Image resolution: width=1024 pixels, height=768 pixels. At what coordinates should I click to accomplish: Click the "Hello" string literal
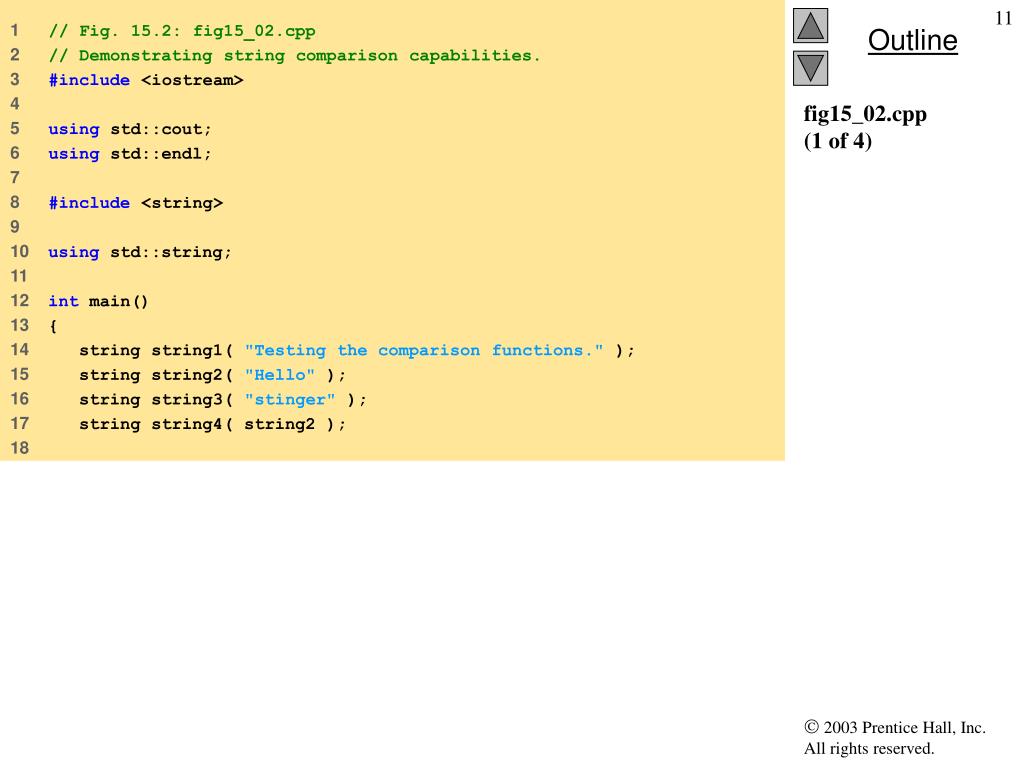[x=280, y=375]
